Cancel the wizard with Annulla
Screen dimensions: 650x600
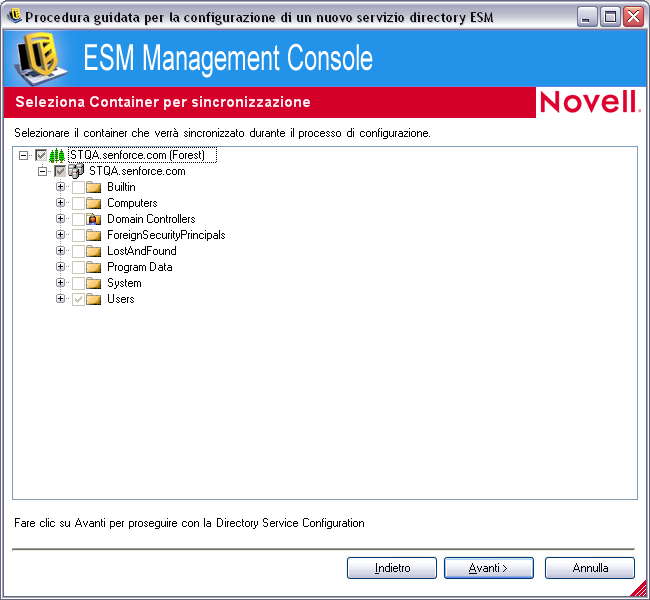point(590,568)
